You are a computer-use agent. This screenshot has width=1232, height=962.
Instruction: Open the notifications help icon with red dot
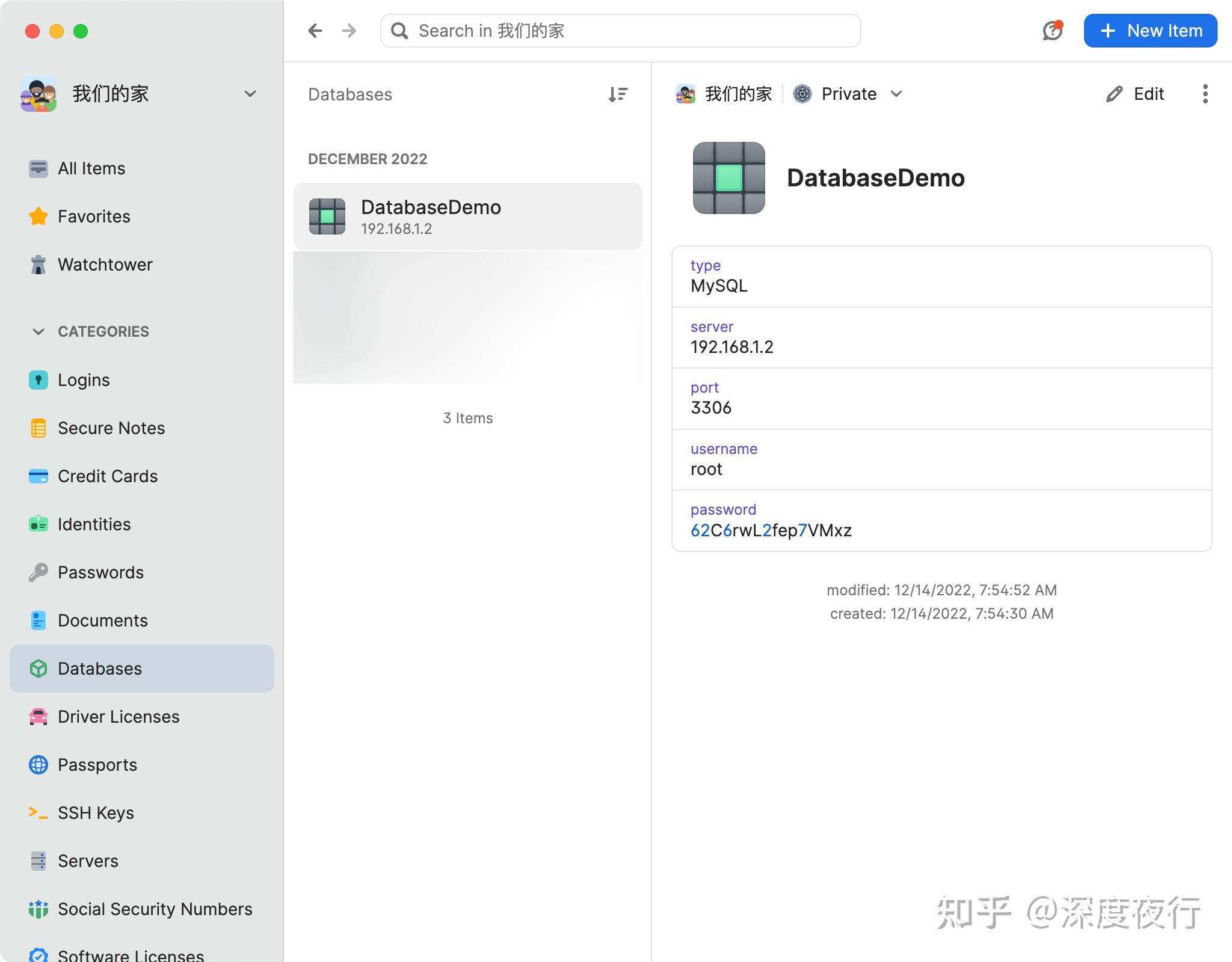(x=1052, y=31)
